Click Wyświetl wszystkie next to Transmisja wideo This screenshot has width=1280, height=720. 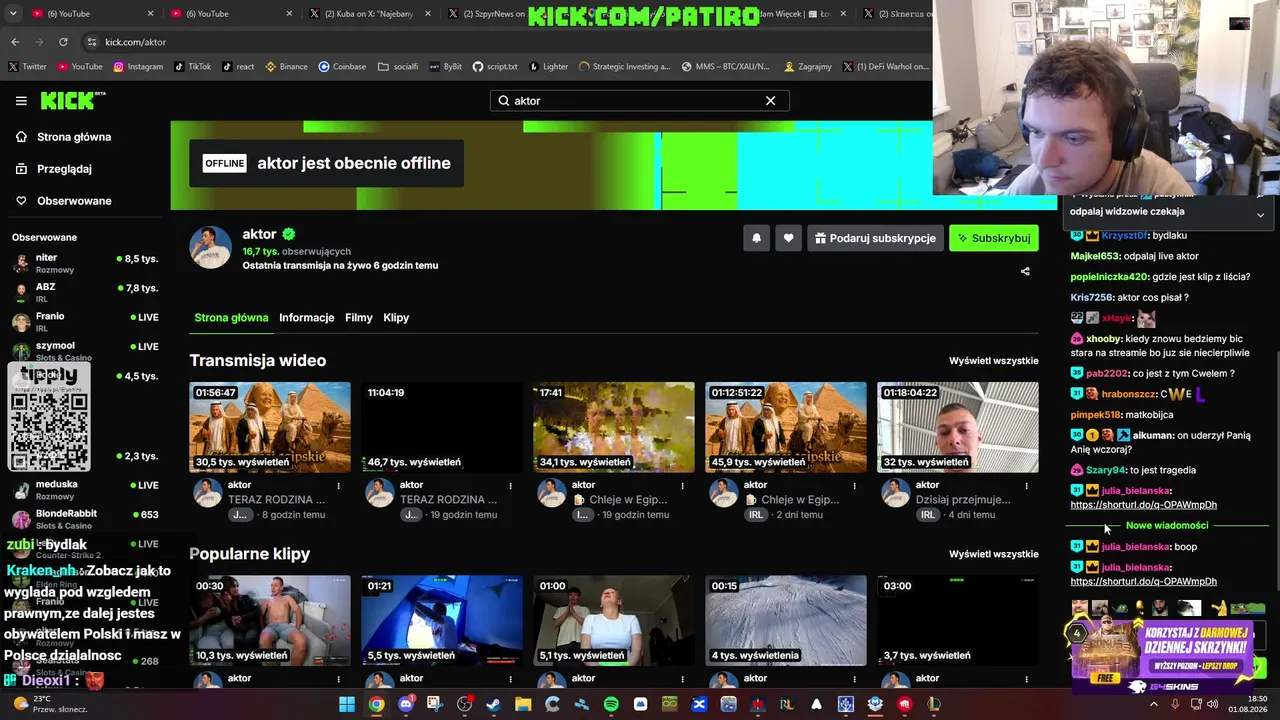(994, 361)
